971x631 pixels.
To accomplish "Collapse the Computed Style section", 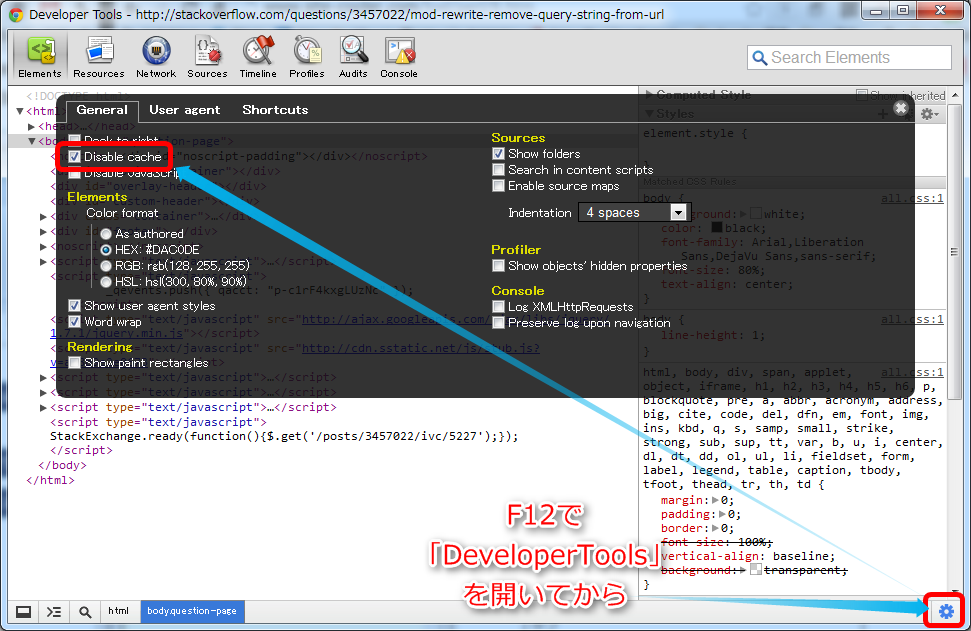I will tap(648, 95).
